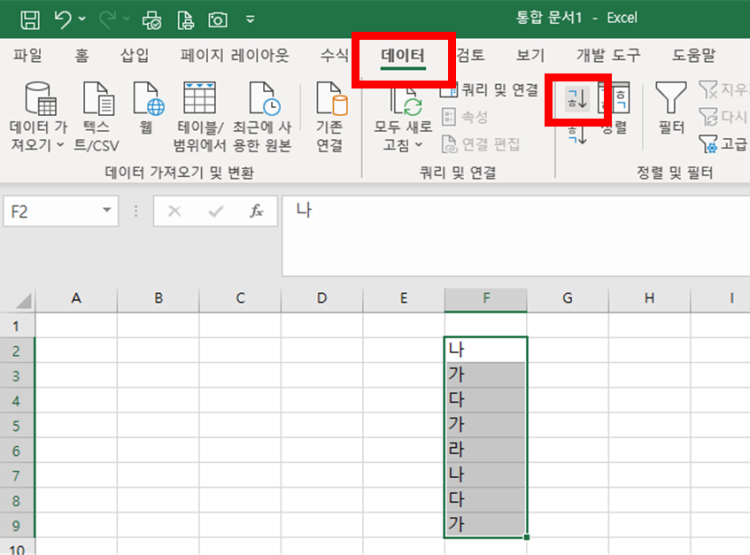The width and height of the screenshot is (750, 555).
Task: Click the Save icon in quick access toolbar
Action: (30, 20)
